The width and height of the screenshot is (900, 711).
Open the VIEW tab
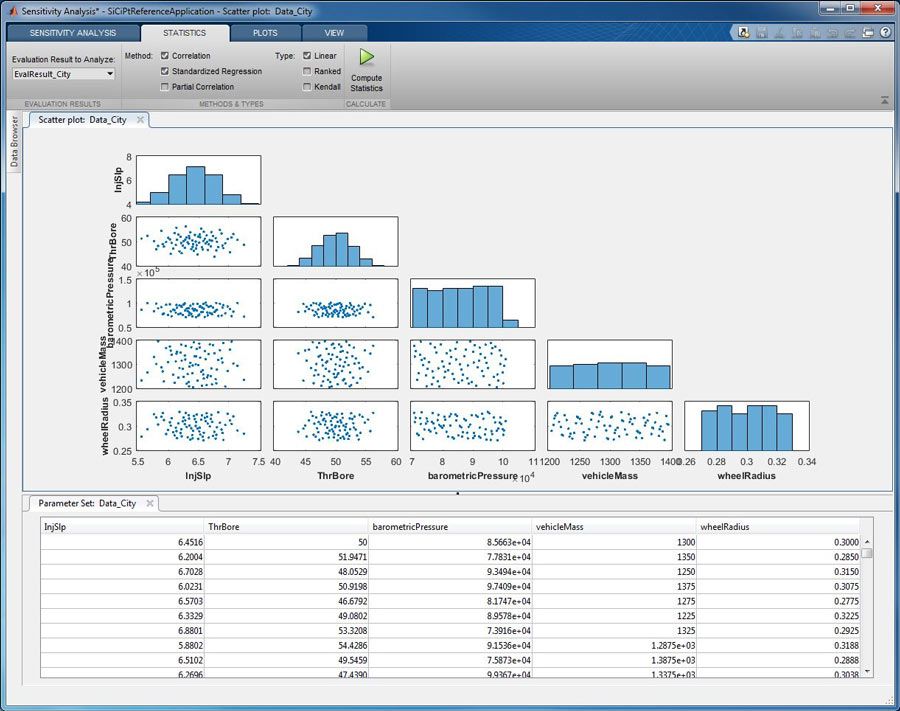pyautogui.click(x=335, y=32)
